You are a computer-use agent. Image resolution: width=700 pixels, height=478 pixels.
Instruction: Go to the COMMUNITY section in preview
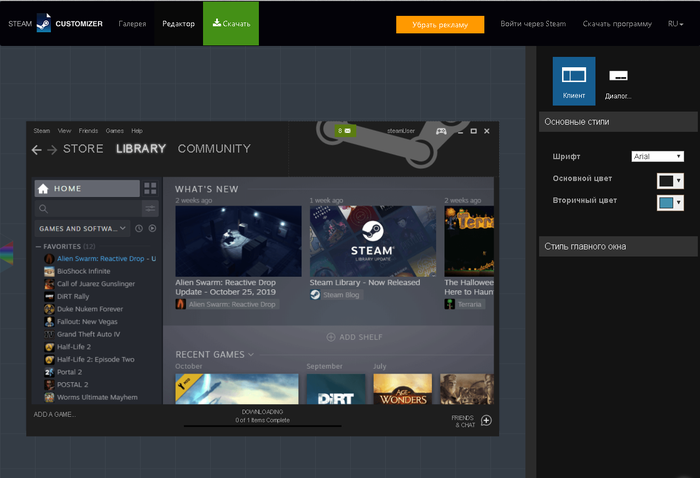(x=214, y=149)
